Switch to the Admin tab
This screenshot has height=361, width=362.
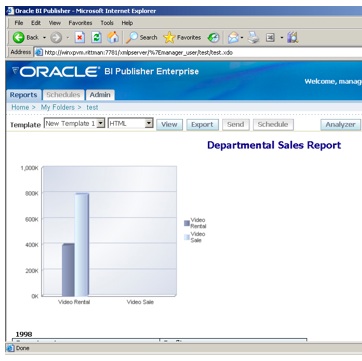pyautogui.click(x=100, y=95)
